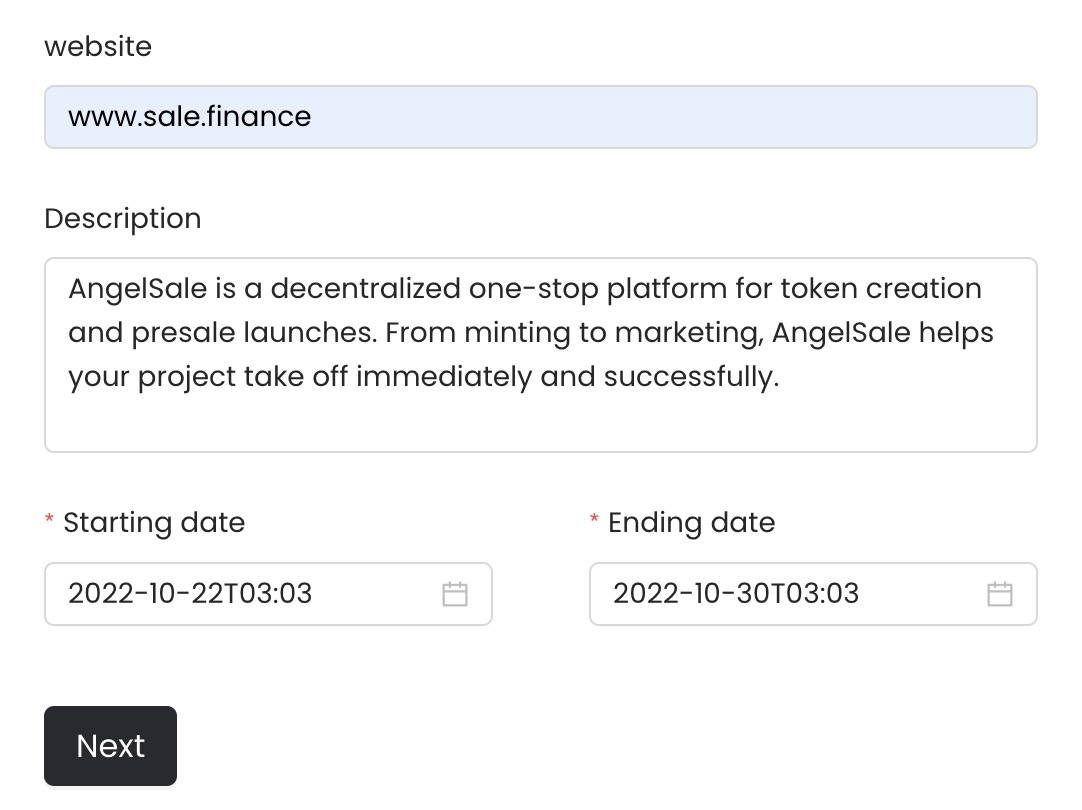This screenshot has height=810, width=1082.
Task: Select the Starting date value 2022-10-22T03:03
Action: pyautogui.click(x=190, y=594)
